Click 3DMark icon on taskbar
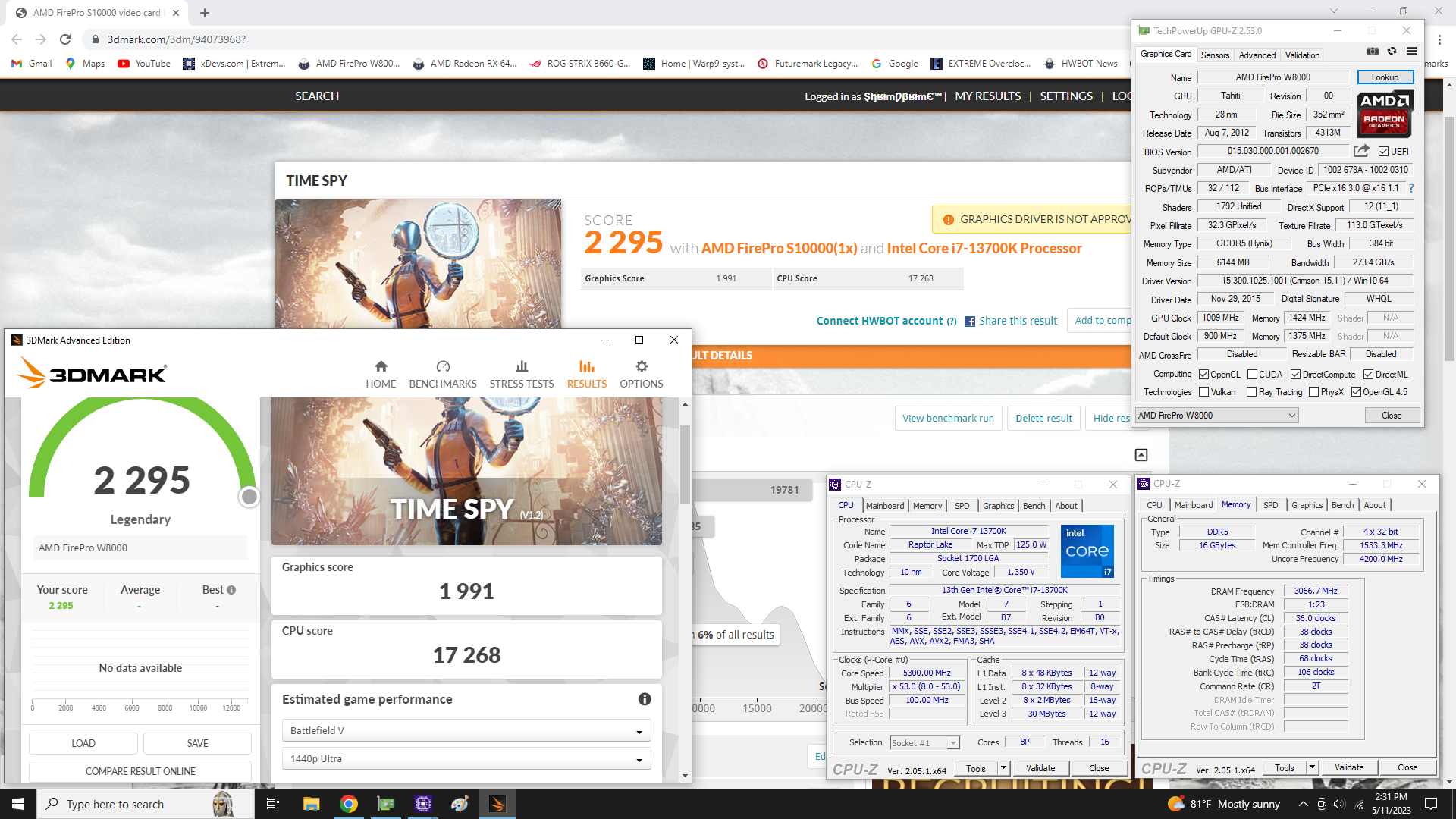 click(497, 804)
